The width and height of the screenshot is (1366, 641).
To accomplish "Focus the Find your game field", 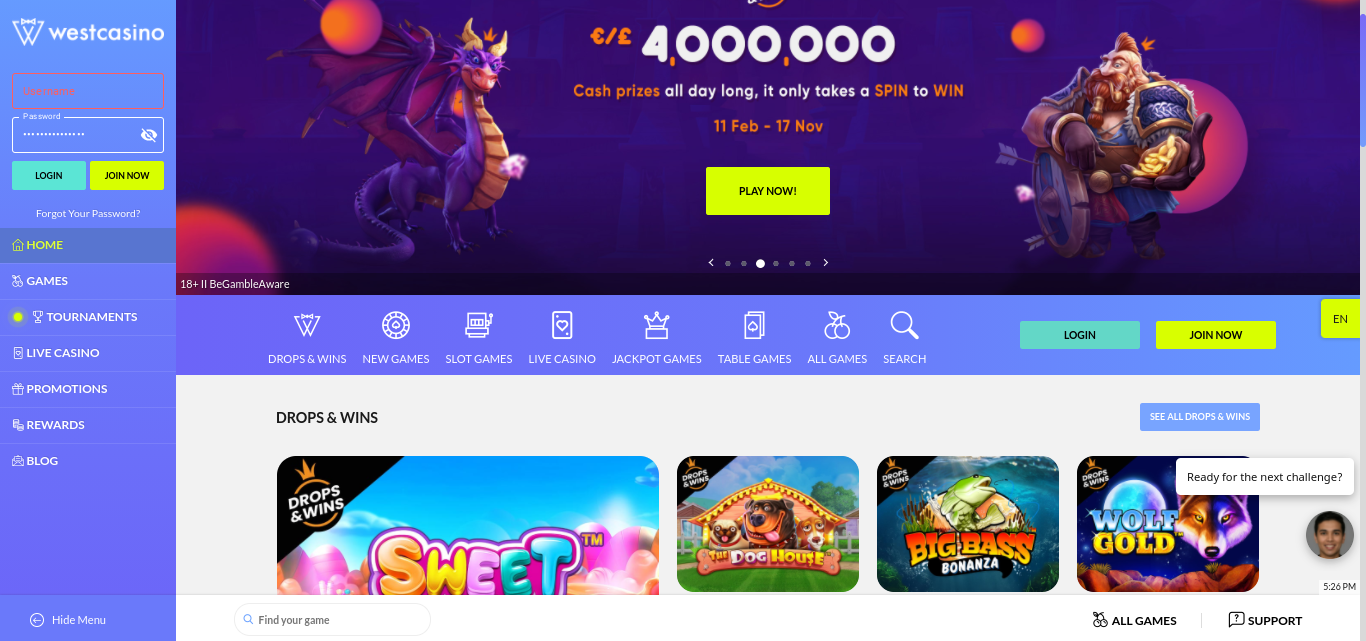I will (332, 620).
